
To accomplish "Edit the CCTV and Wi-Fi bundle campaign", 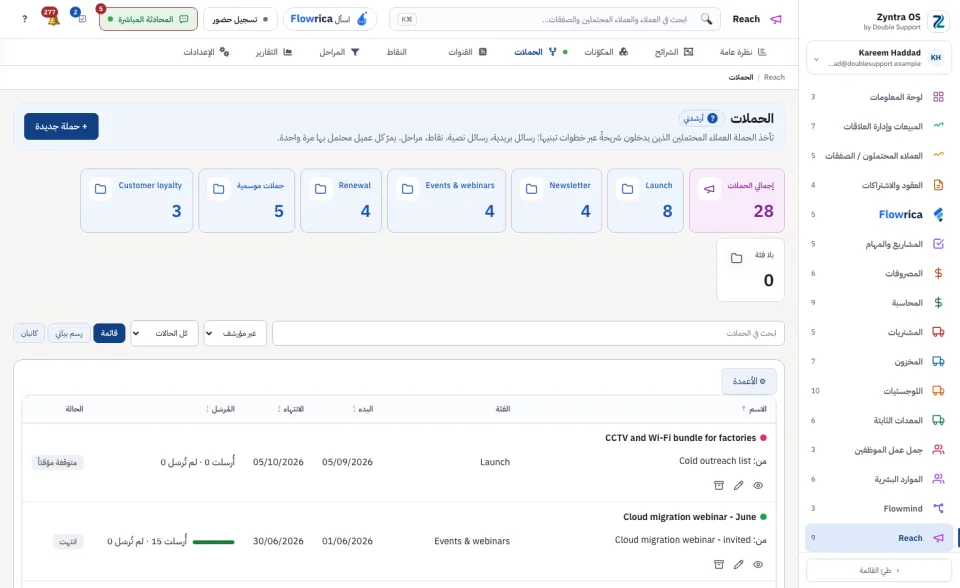I will [738, 486].
